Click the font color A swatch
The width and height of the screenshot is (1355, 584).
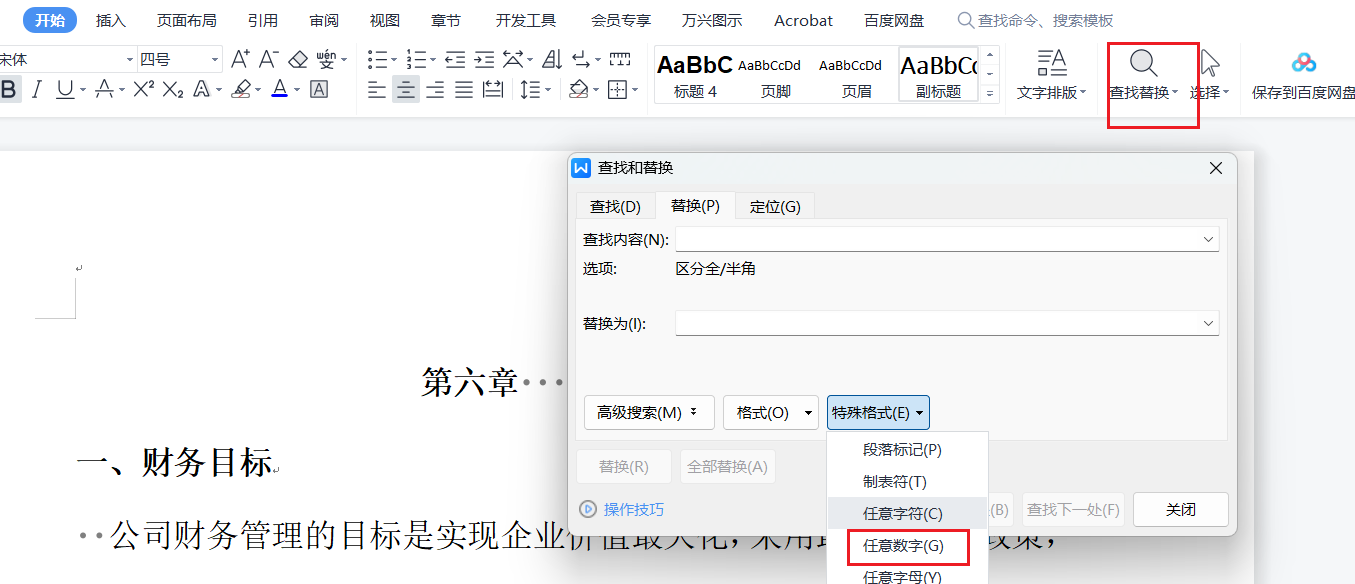(x=279, y=90)
